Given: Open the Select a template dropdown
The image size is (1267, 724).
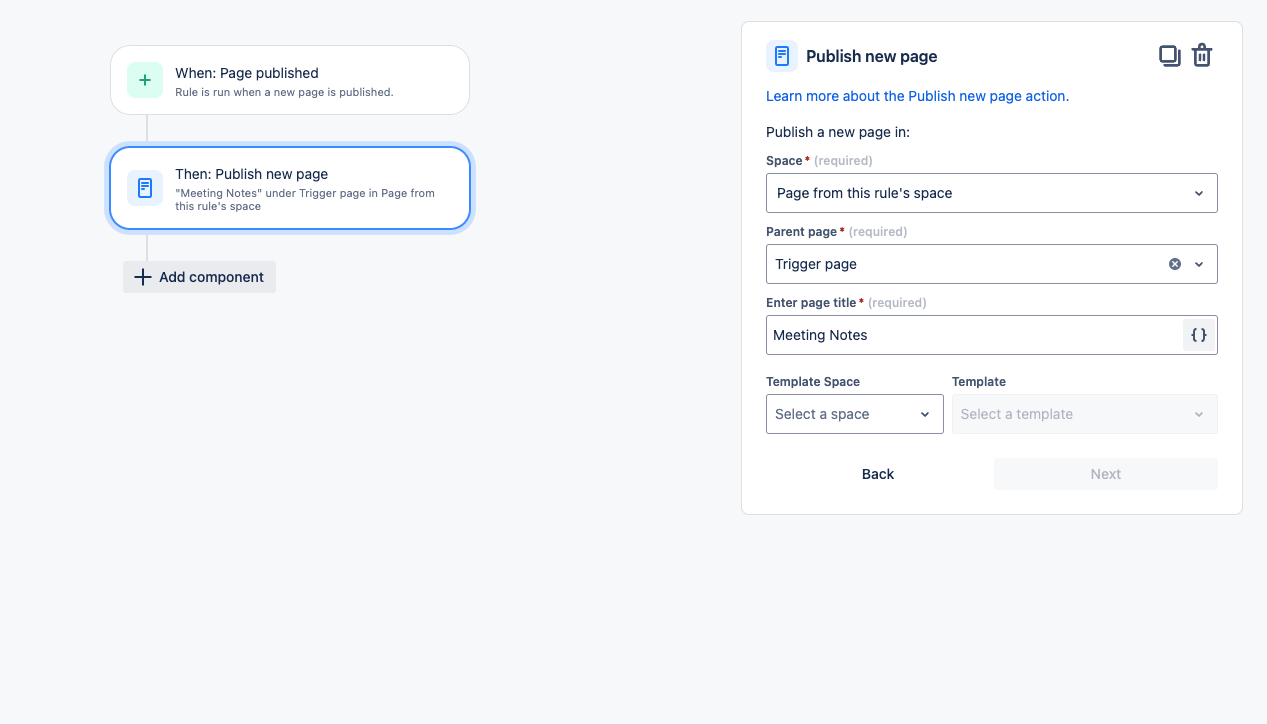Looking at the screenshot, I should point(1085,414).
